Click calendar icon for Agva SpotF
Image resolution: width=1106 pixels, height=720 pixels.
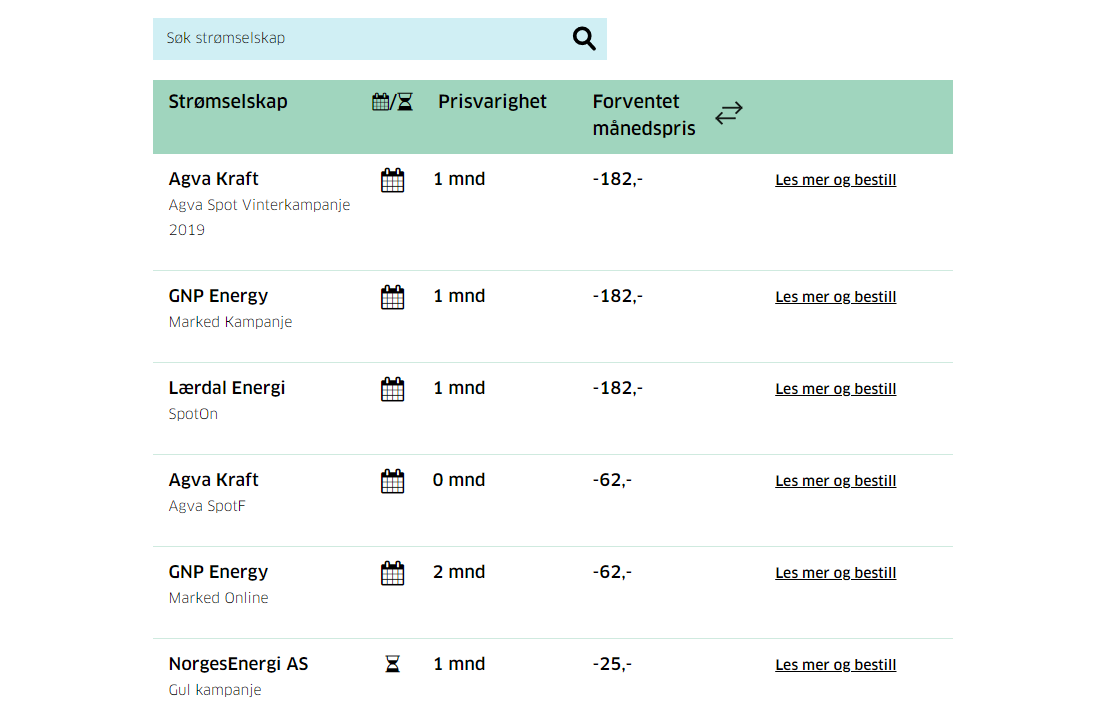click(393, 481)
